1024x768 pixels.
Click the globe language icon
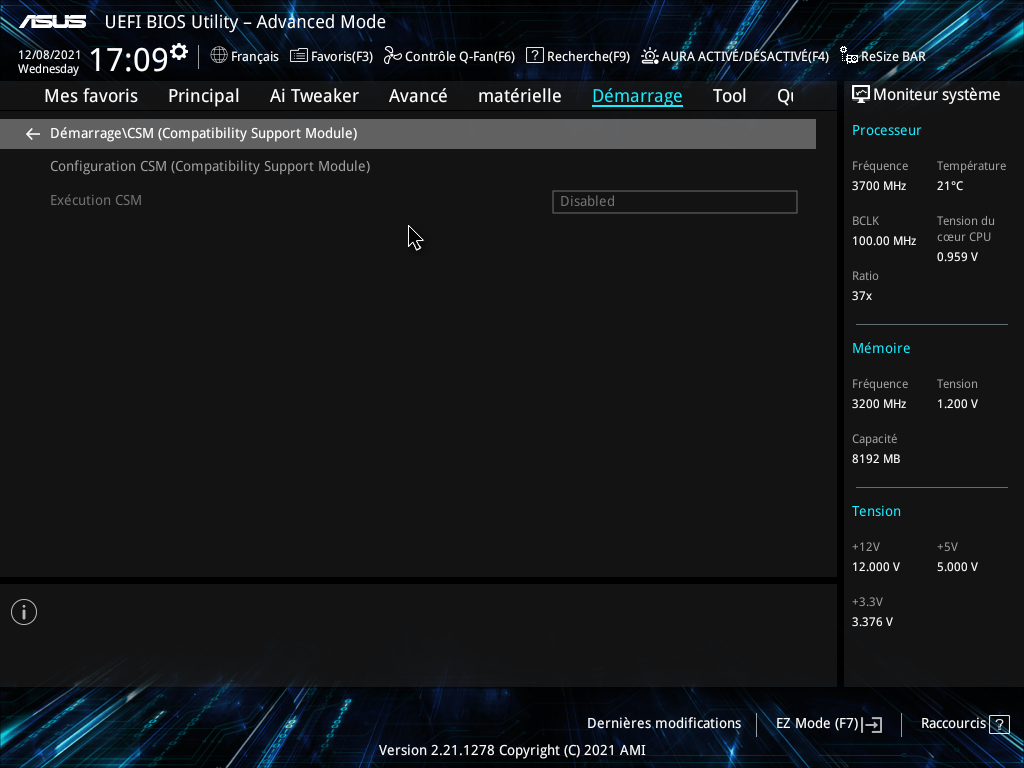219,56
